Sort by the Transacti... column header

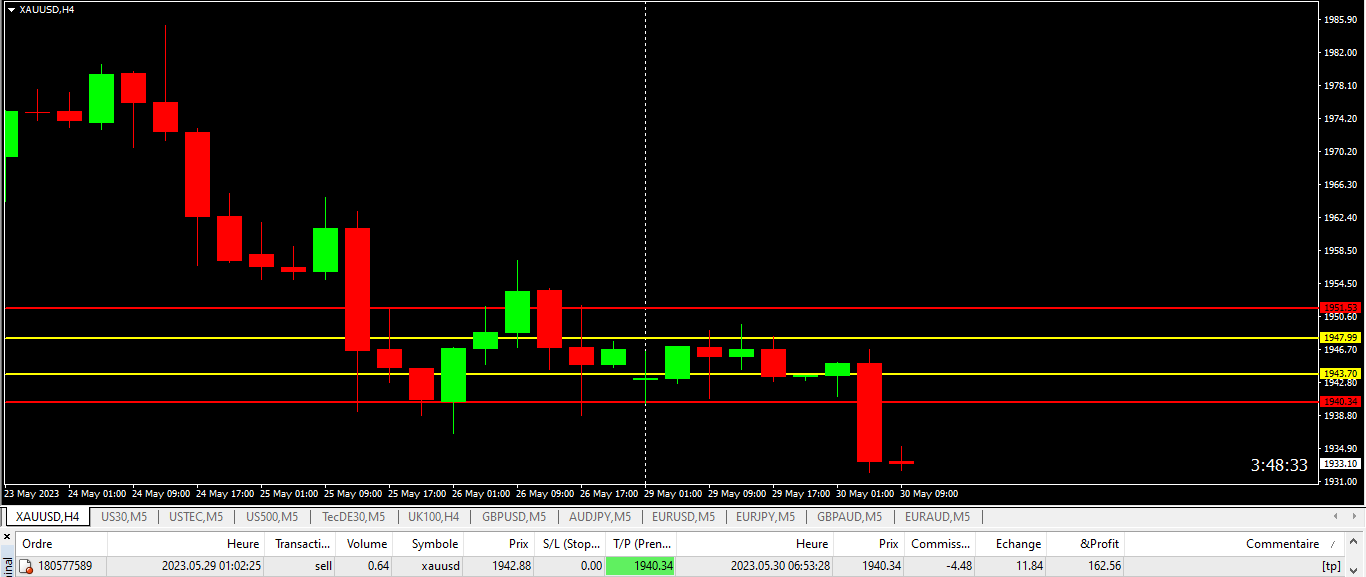300,544
